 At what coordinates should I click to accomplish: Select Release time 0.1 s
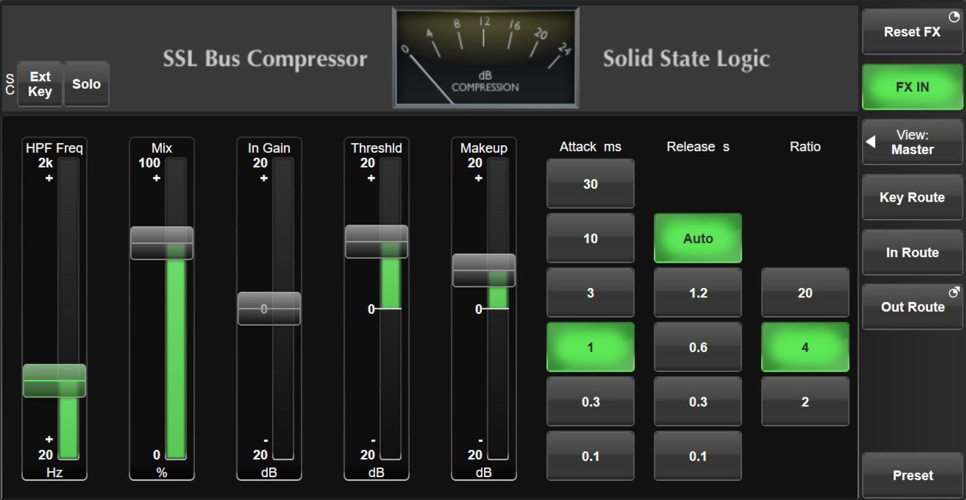pos(698,456)
